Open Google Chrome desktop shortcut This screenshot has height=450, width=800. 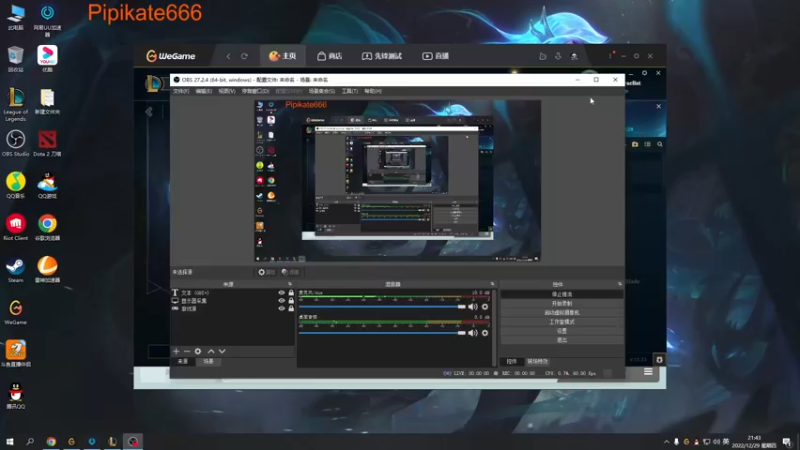click(x=47, y=228)
